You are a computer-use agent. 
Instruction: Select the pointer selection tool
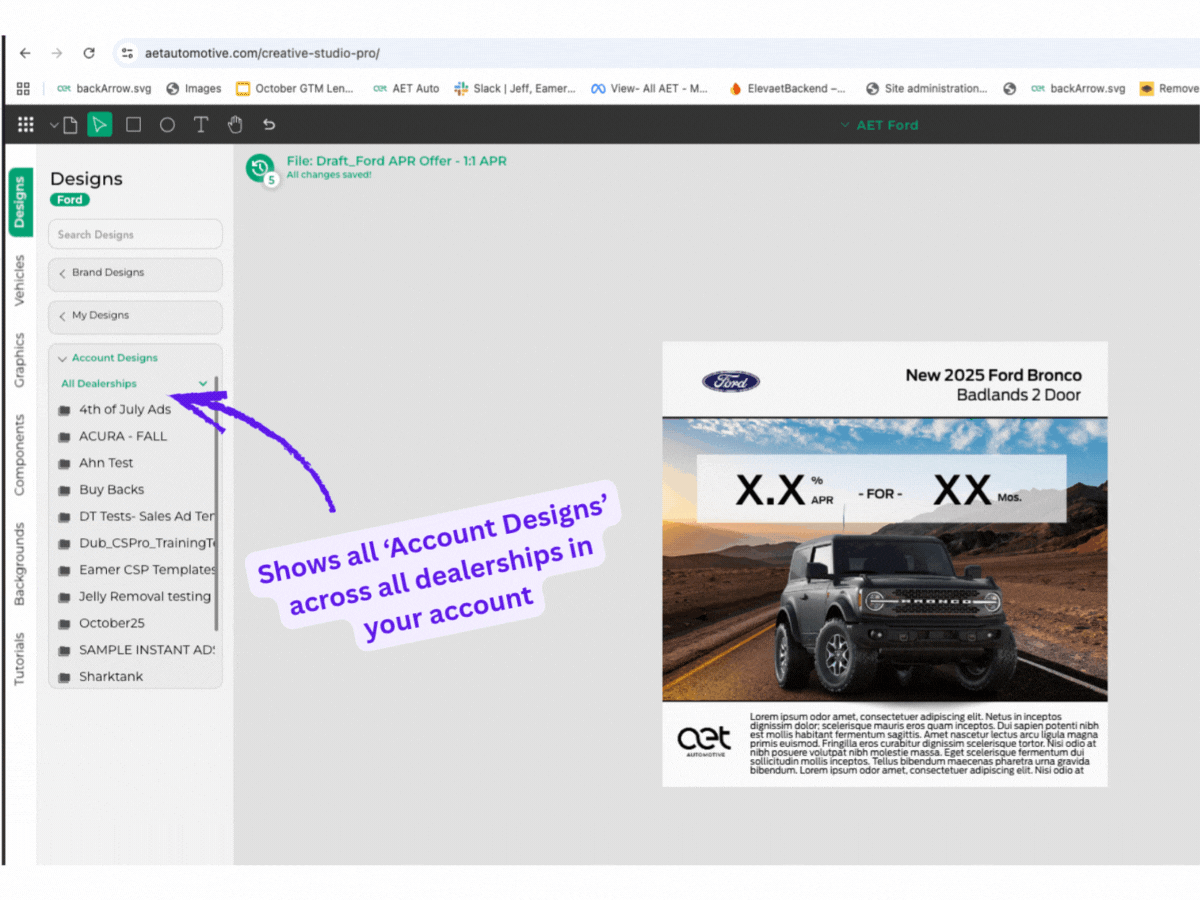(x=99, y=124)
